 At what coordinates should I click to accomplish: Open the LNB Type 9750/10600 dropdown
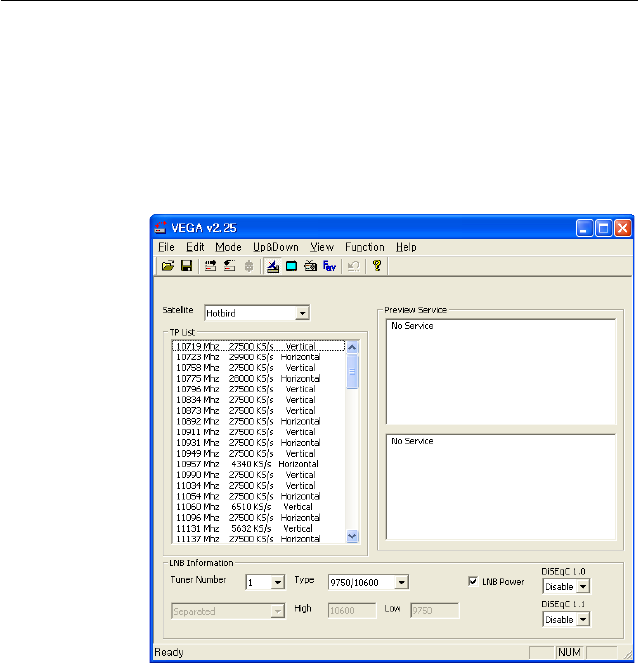[x=401, y=583]
